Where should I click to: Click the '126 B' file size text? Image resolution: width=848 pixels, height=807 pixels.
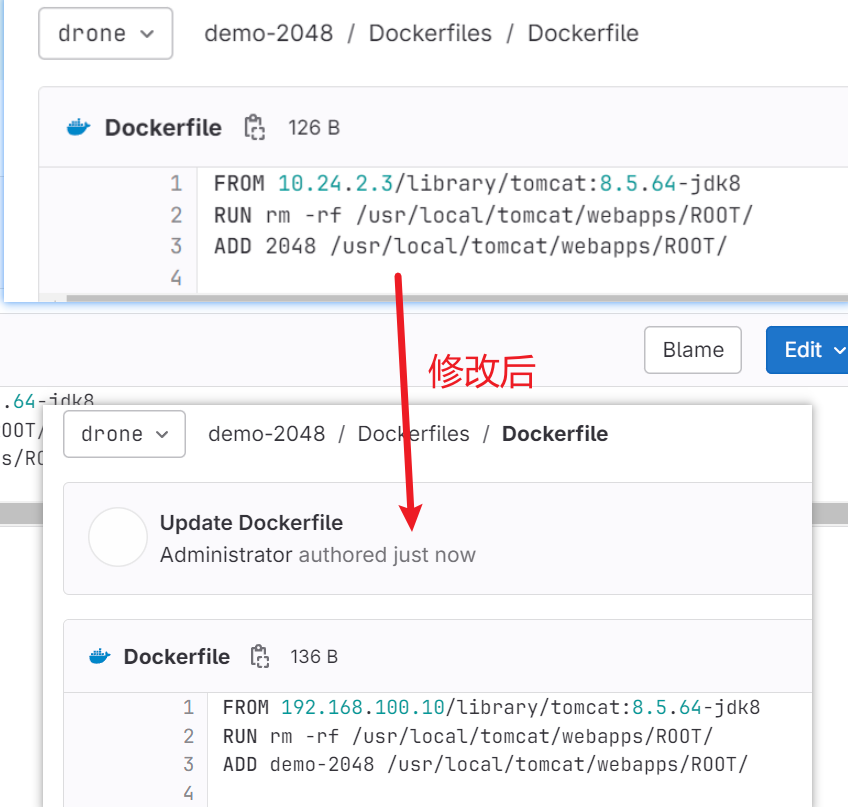coord(314,128)
